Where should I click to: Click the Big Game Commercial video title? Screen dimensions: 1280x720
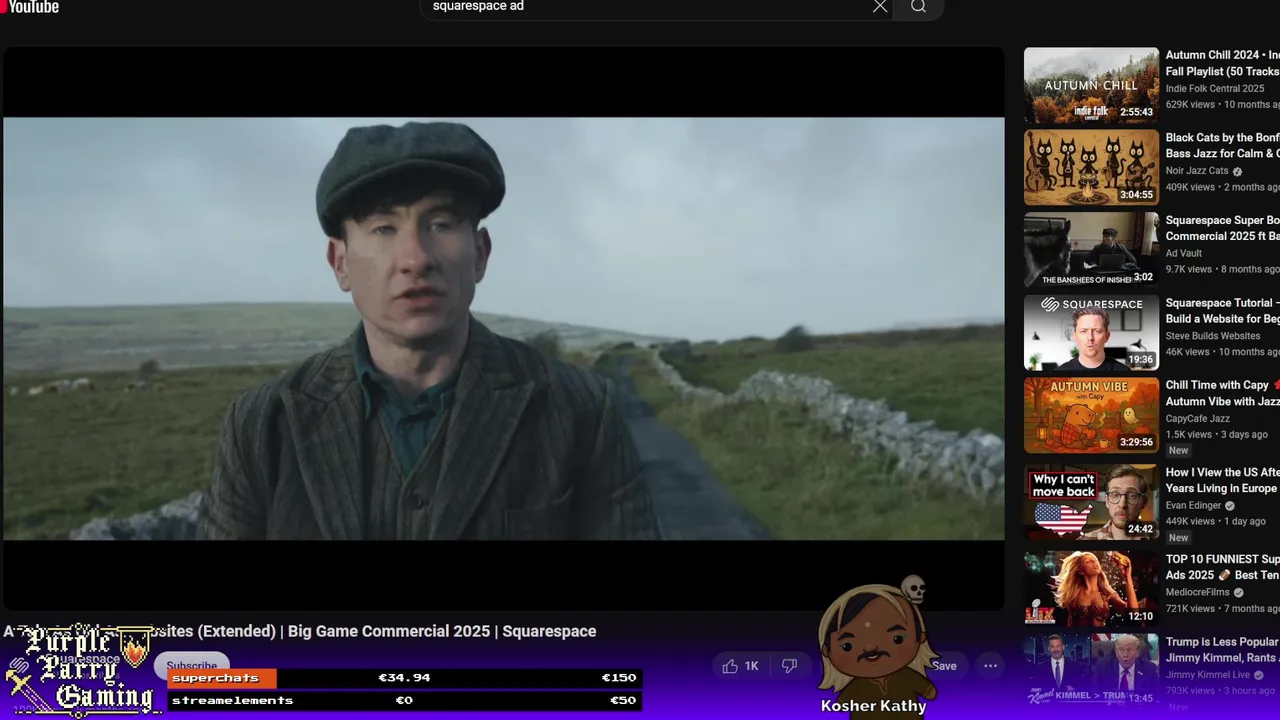tap(299, 631)
